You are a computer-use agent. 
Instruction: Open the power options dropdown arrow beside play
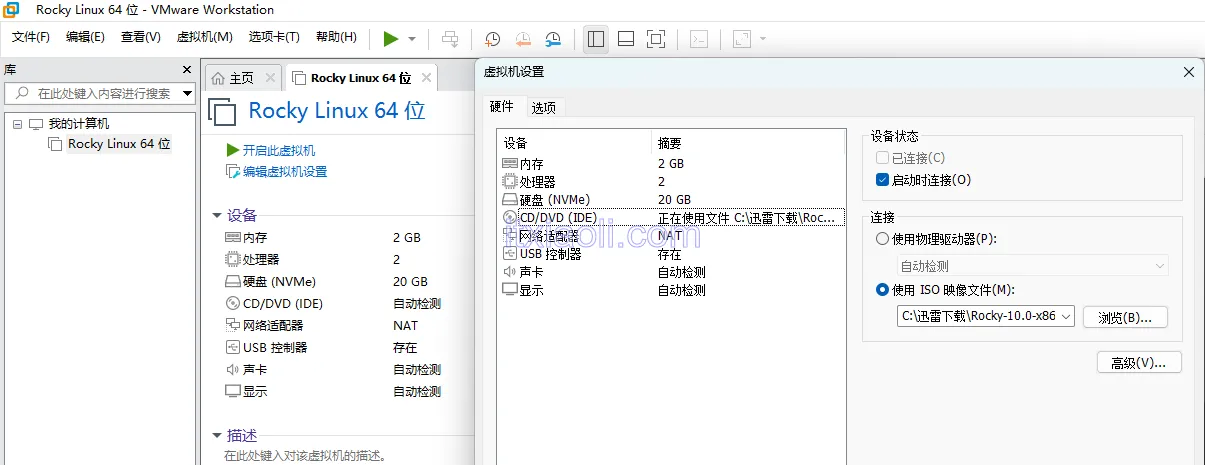click(412, 39)
